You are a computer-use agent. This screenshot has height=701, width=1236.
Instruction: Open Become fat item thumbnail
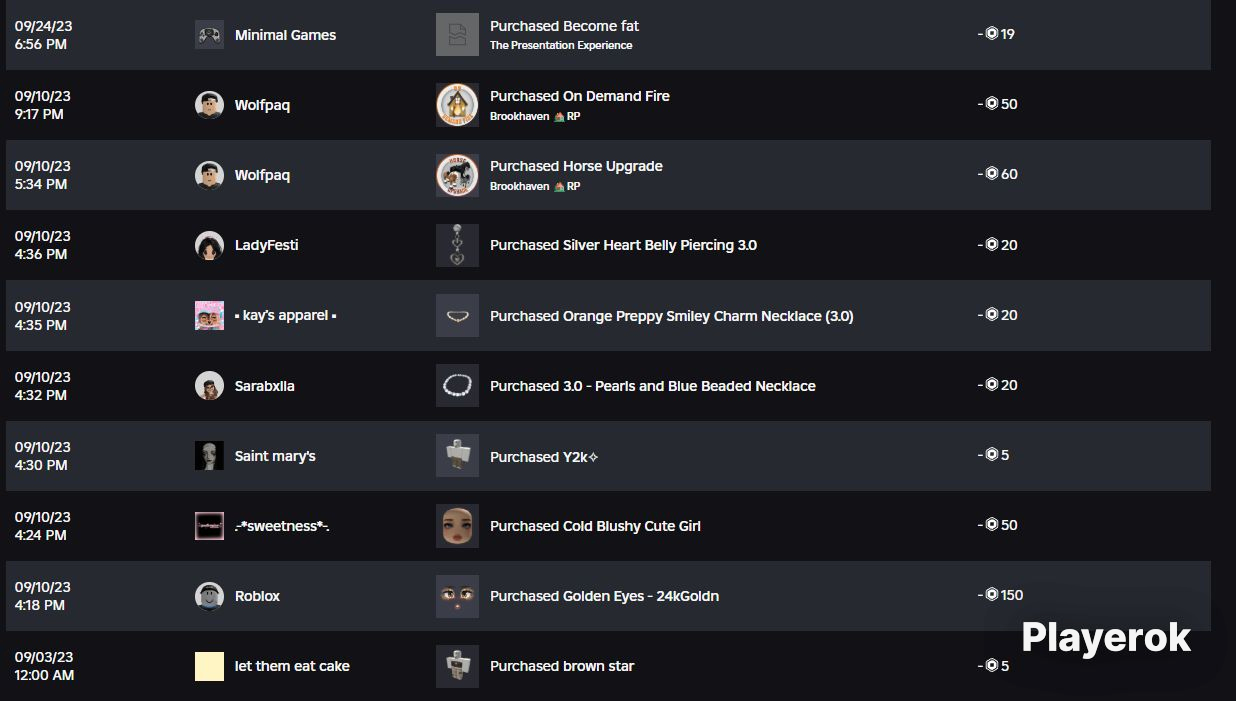(457, 35)
